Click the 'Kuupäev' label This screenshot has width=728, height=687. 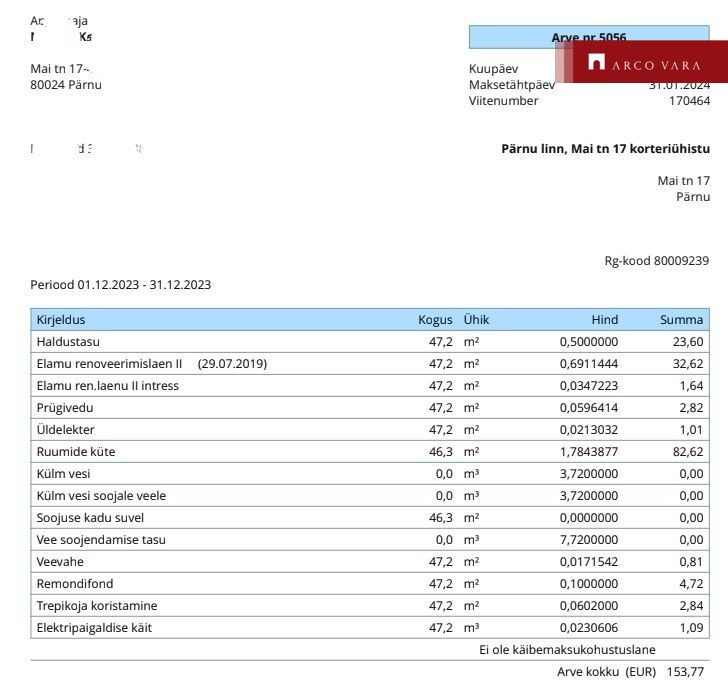(494, 69)
